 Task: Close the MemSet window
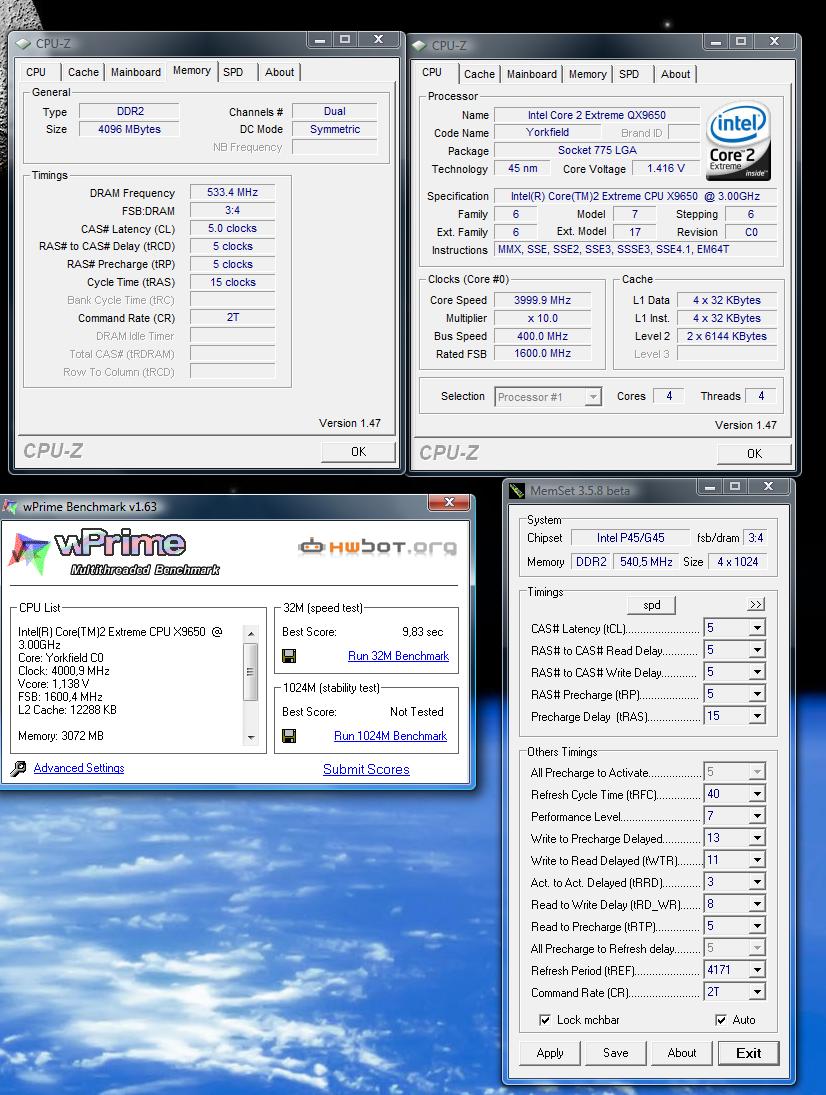(x=768, y=486)
